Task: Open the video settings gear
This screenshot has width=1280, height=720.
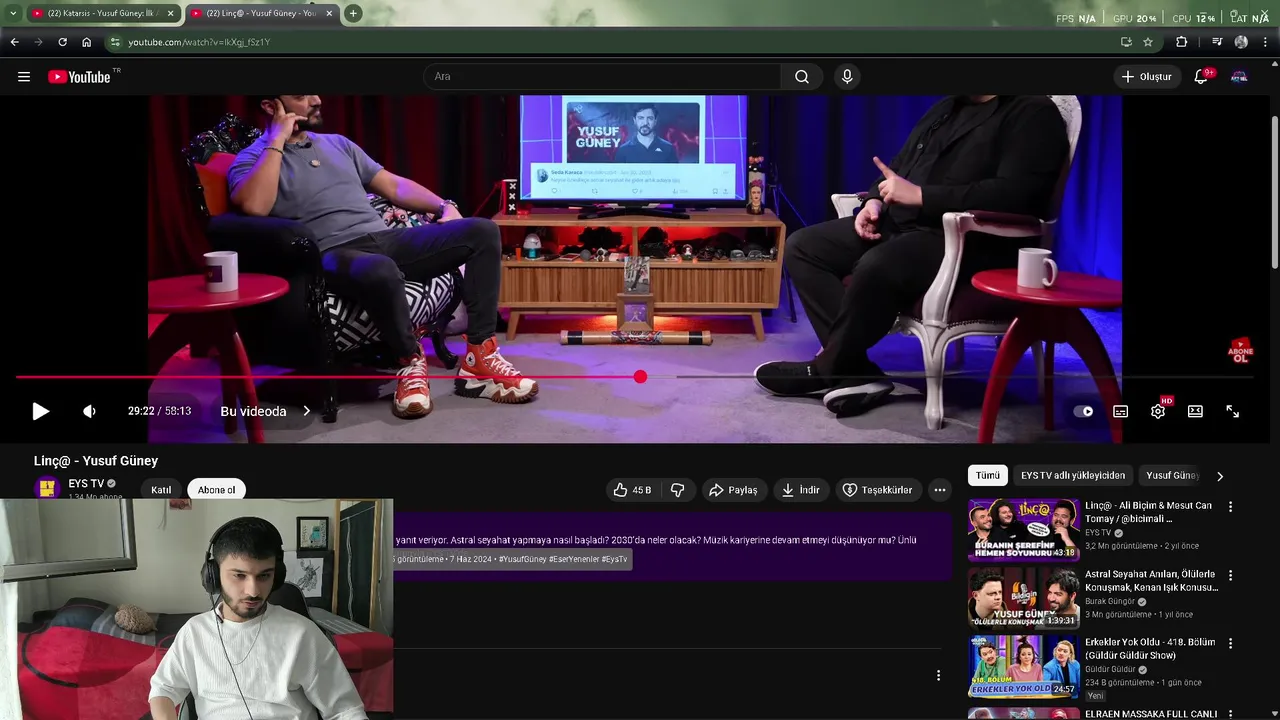Action: (1158, 411)
